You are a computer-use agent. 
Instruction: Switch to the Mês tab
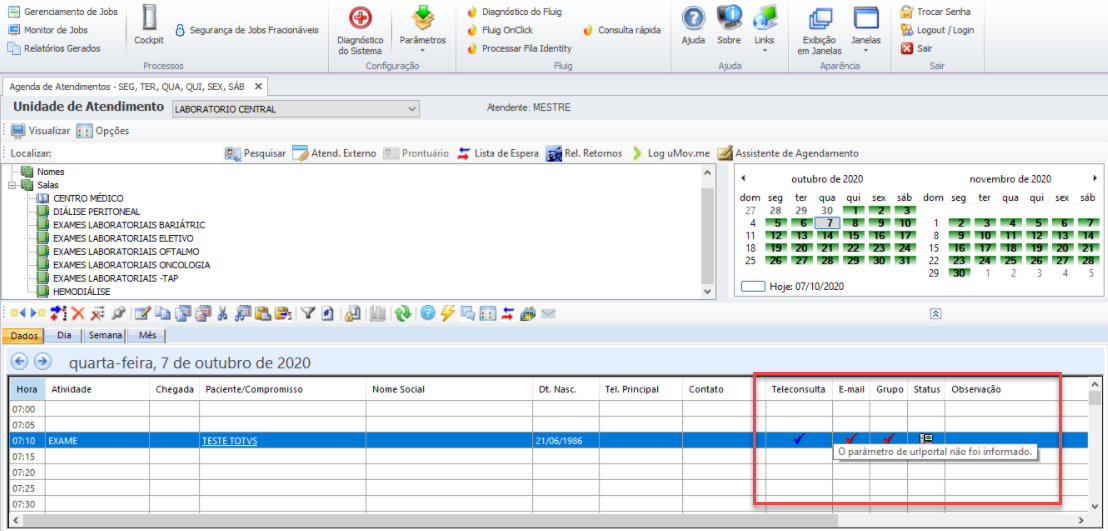(x=147, y=335)
